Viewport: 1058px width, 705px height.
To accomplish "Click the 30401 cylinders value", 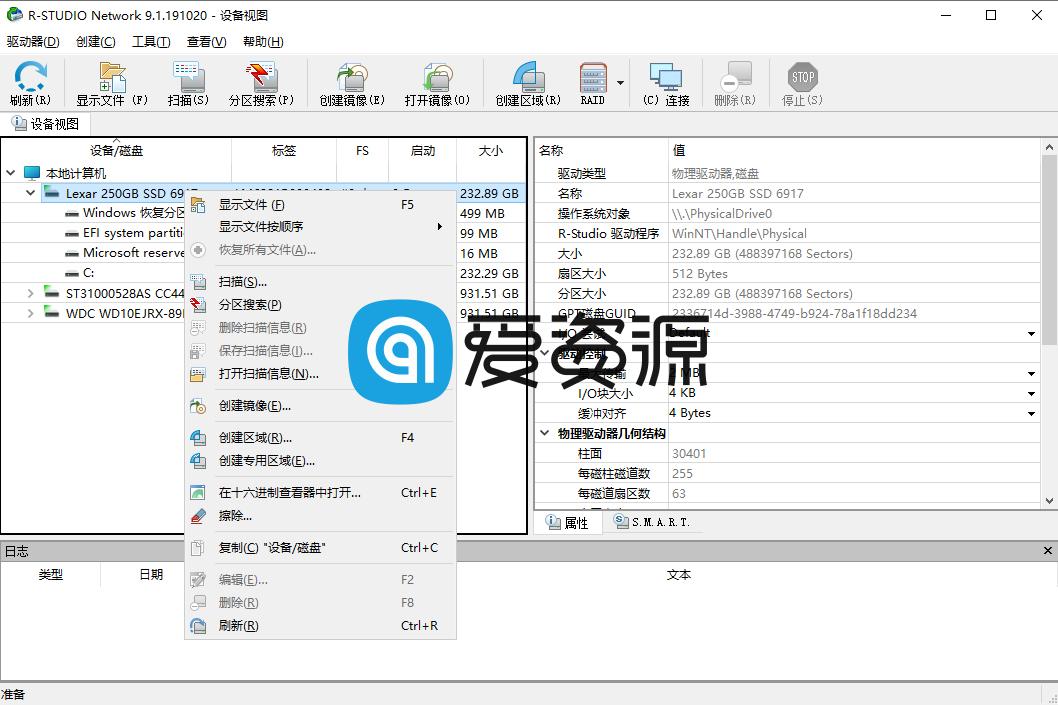I will click(689, 453).
